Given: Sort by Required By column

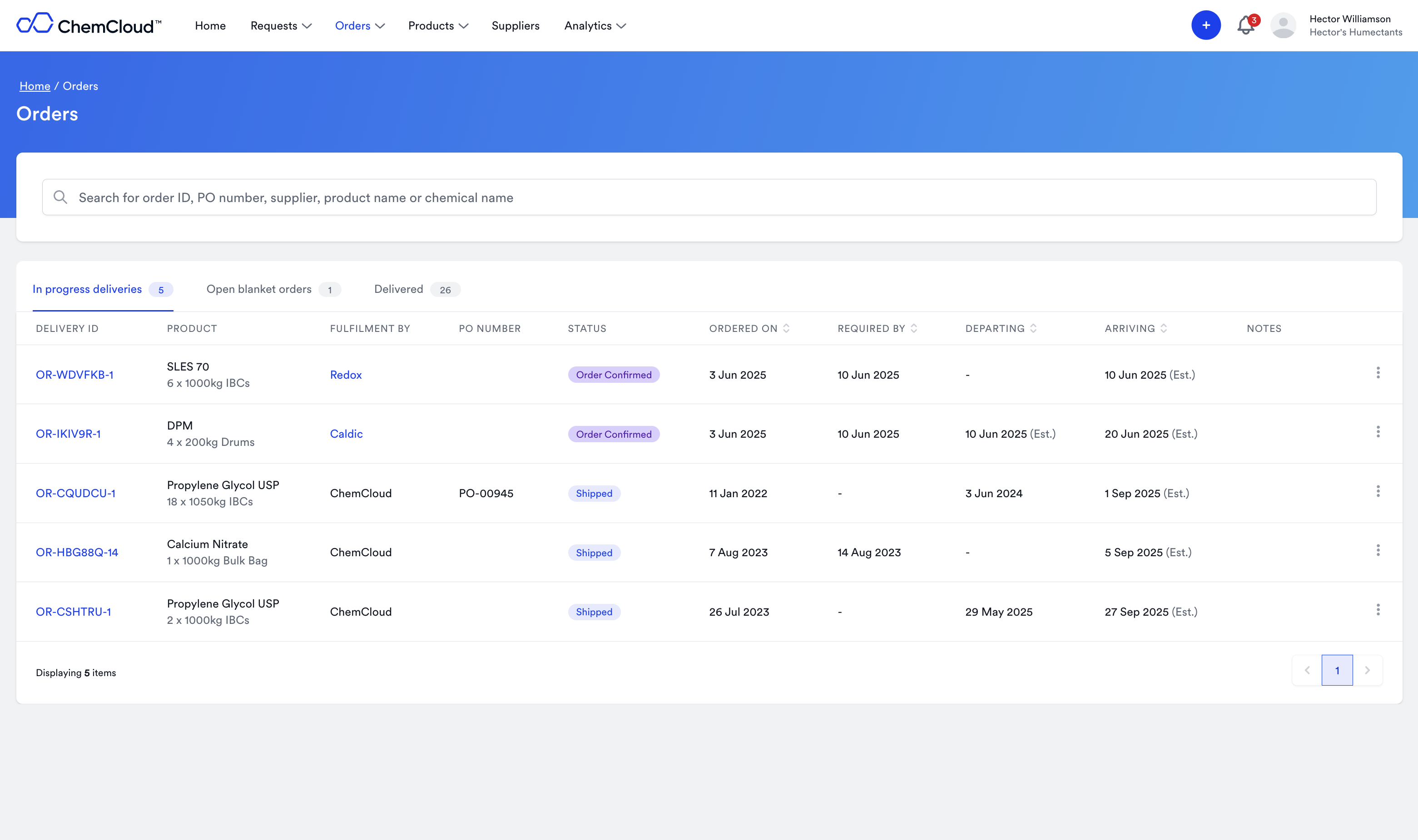Looking at the screenshot, I should 914,328.
